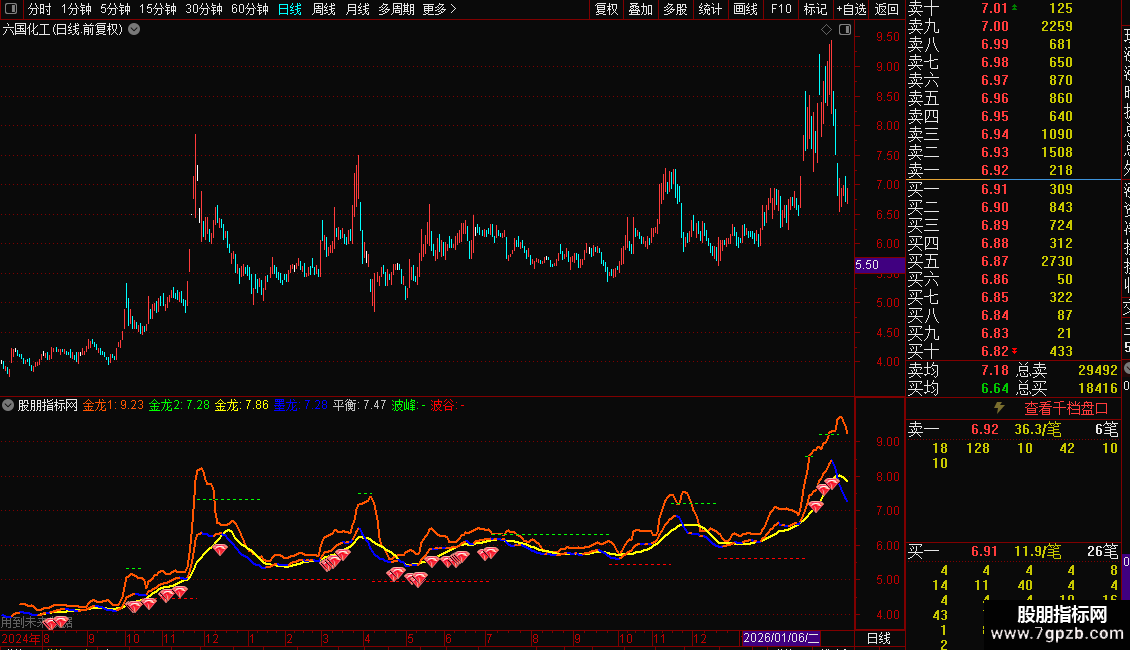Expand the 六国化工 chart title dropdown

point(135,29)
